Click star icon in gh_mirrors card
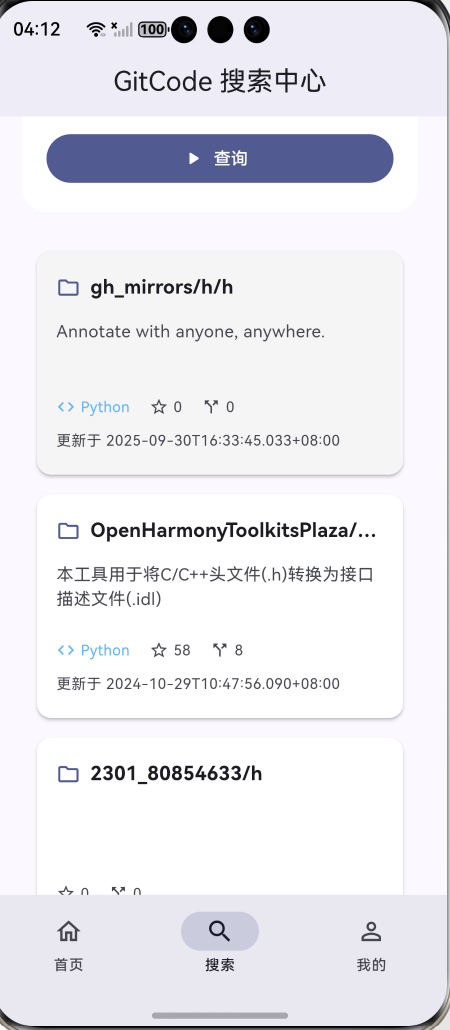 point(159,407)
